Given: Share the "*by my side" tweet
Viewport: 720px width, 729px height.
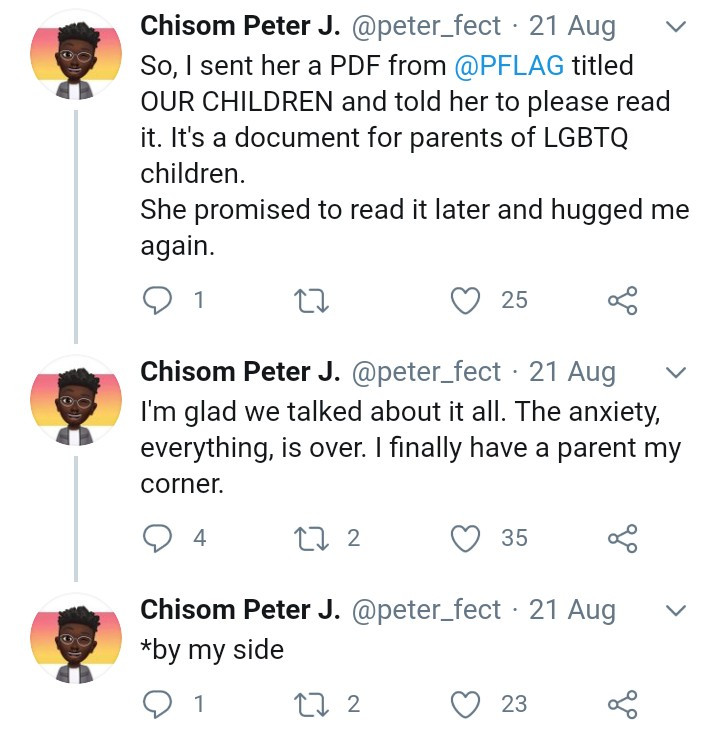Looking at the screenshot, I should click(x=622, y=704).
